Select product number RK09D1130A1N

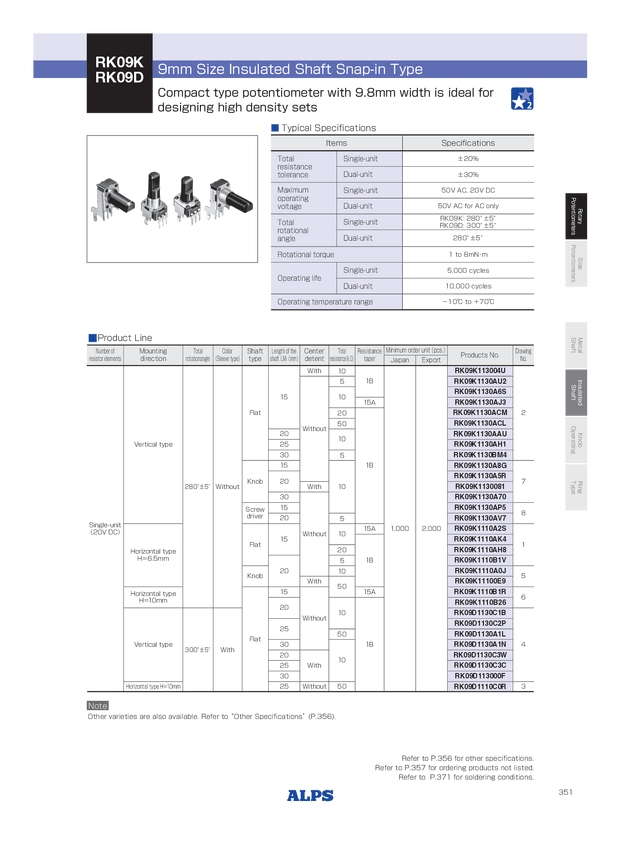pyautogui.click(x=480, y=644)
